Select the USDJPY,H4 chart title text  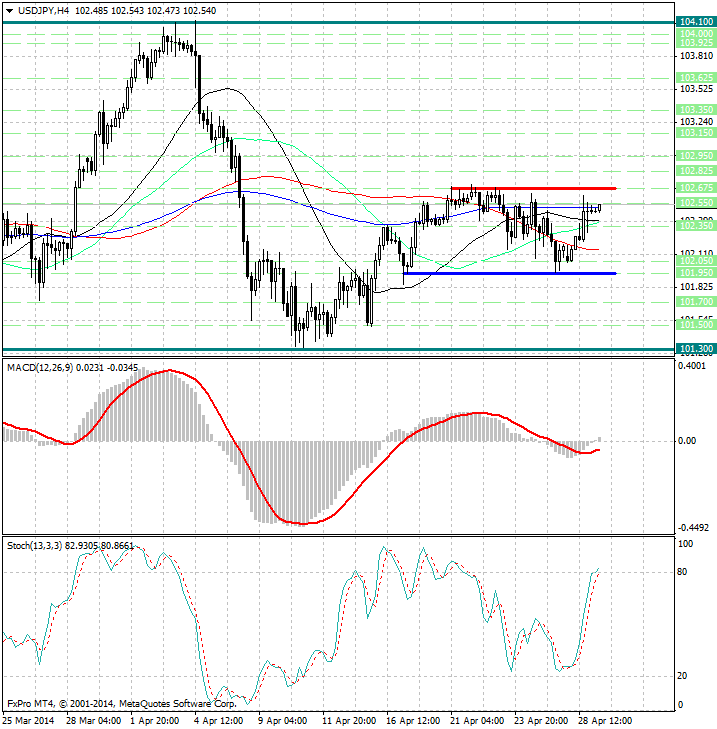click(x=43, y=10)
